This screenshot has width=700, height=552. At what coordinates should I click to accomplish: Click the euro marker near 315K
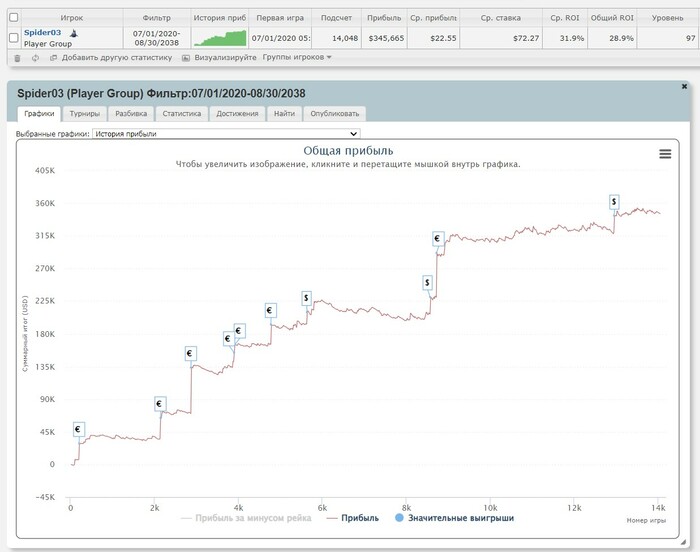click(x=438, y=239)
